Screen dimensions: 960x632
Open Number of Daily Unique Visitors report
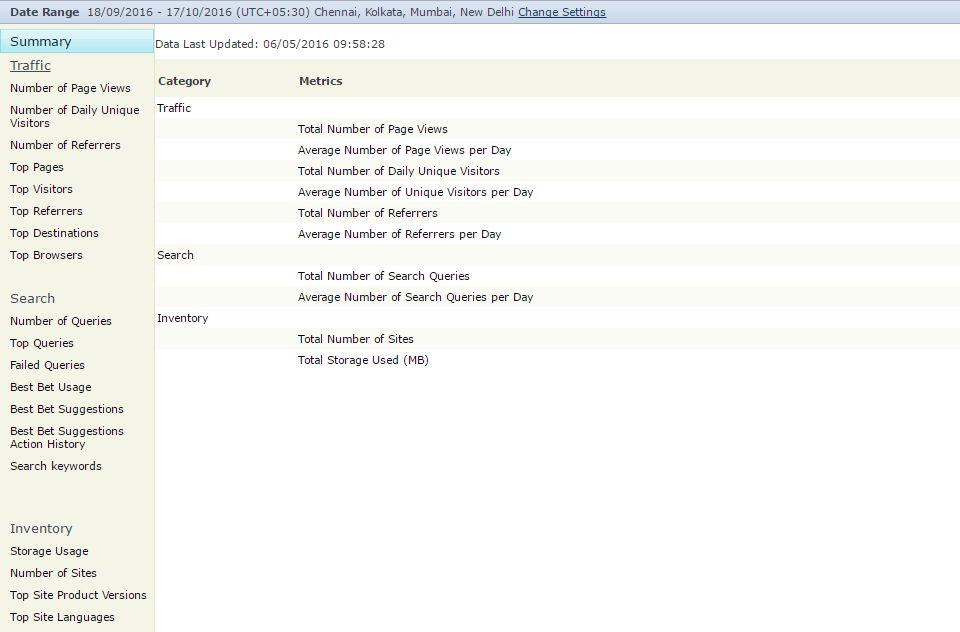[75, 116]
